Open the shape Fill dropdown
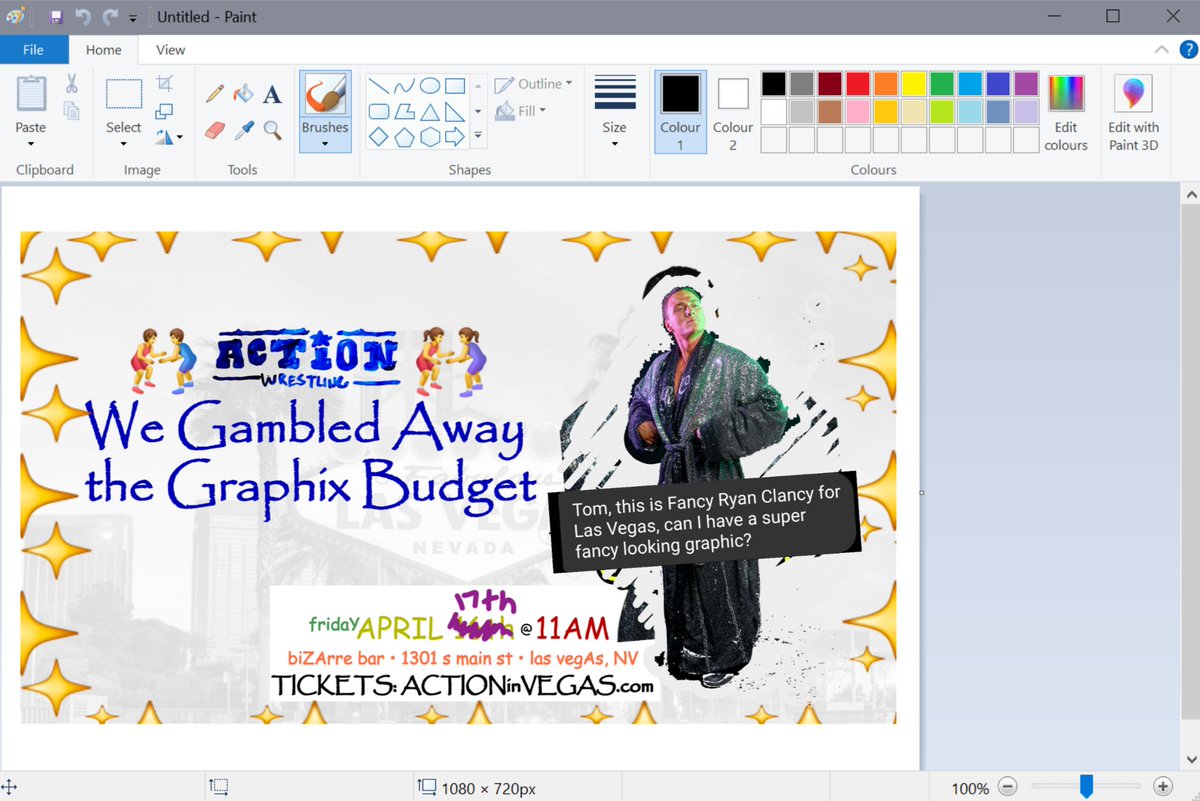 click(x=522, y=111)
